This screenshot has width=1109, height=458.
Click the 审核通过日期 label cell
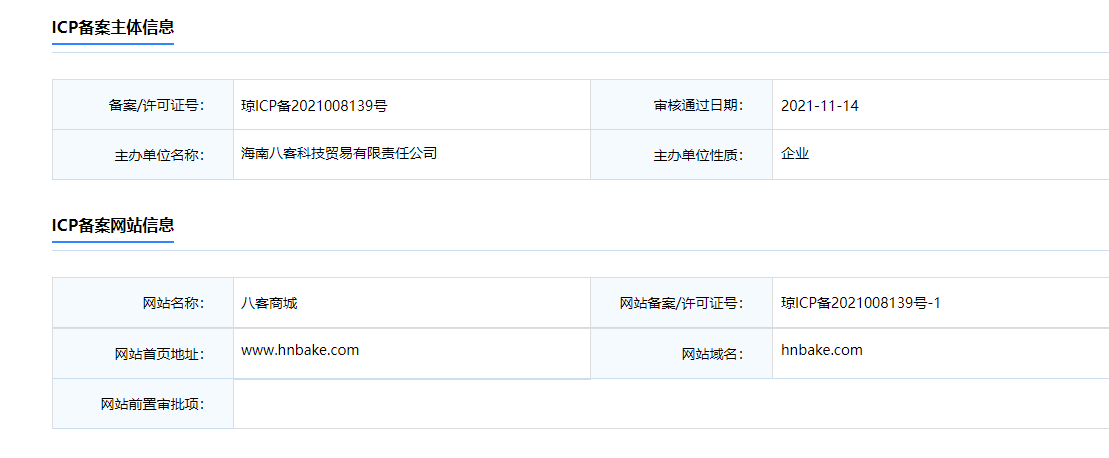(681, 105)
